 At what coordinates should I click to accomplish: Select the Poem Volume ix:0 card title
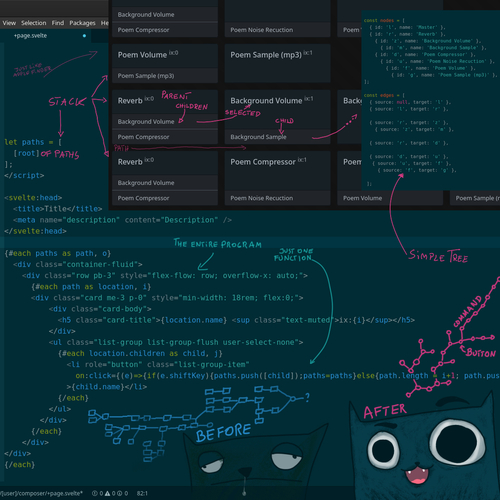pos(148,55)
